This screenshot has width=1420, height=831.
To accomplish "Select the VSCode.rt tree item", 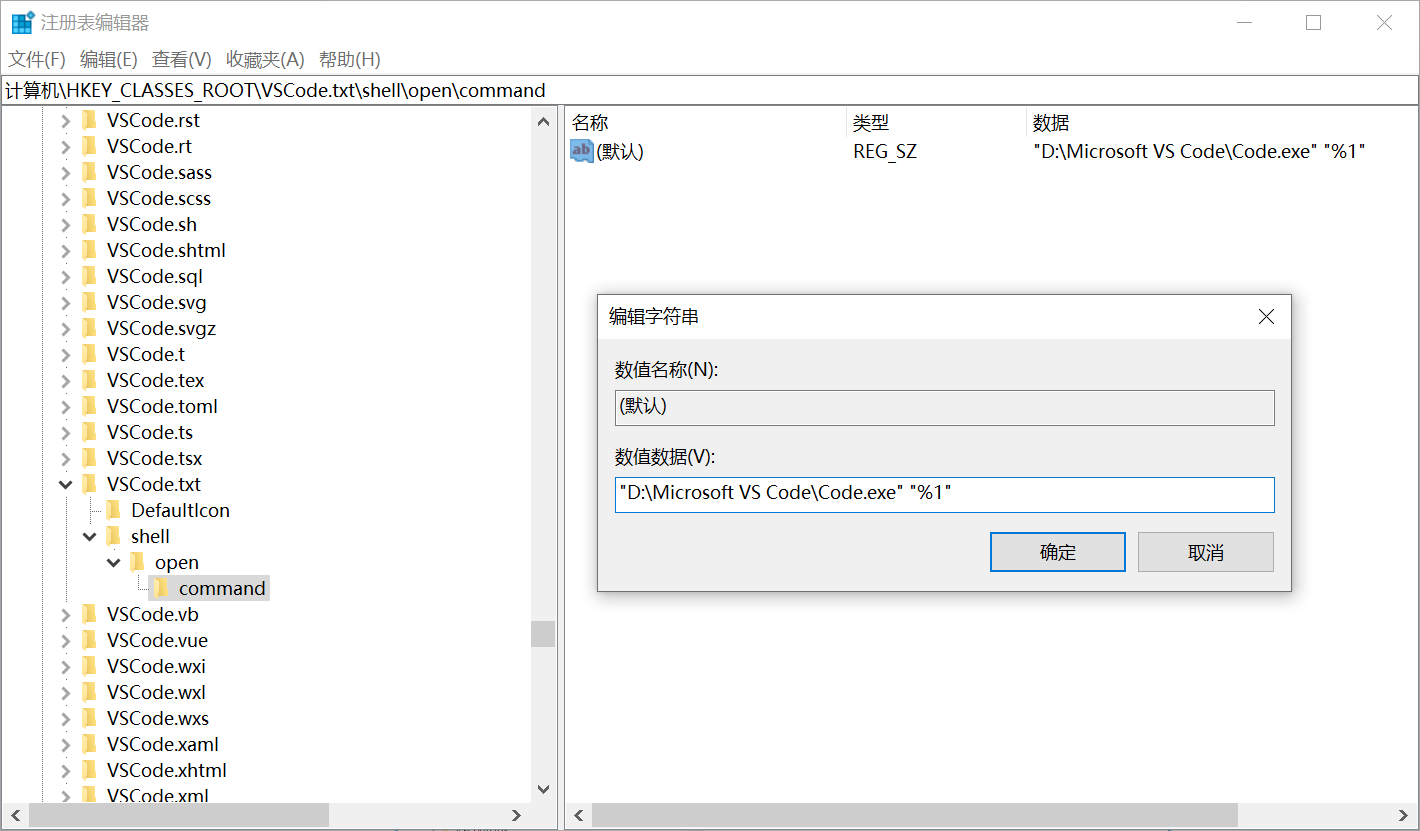I will 149,146.
